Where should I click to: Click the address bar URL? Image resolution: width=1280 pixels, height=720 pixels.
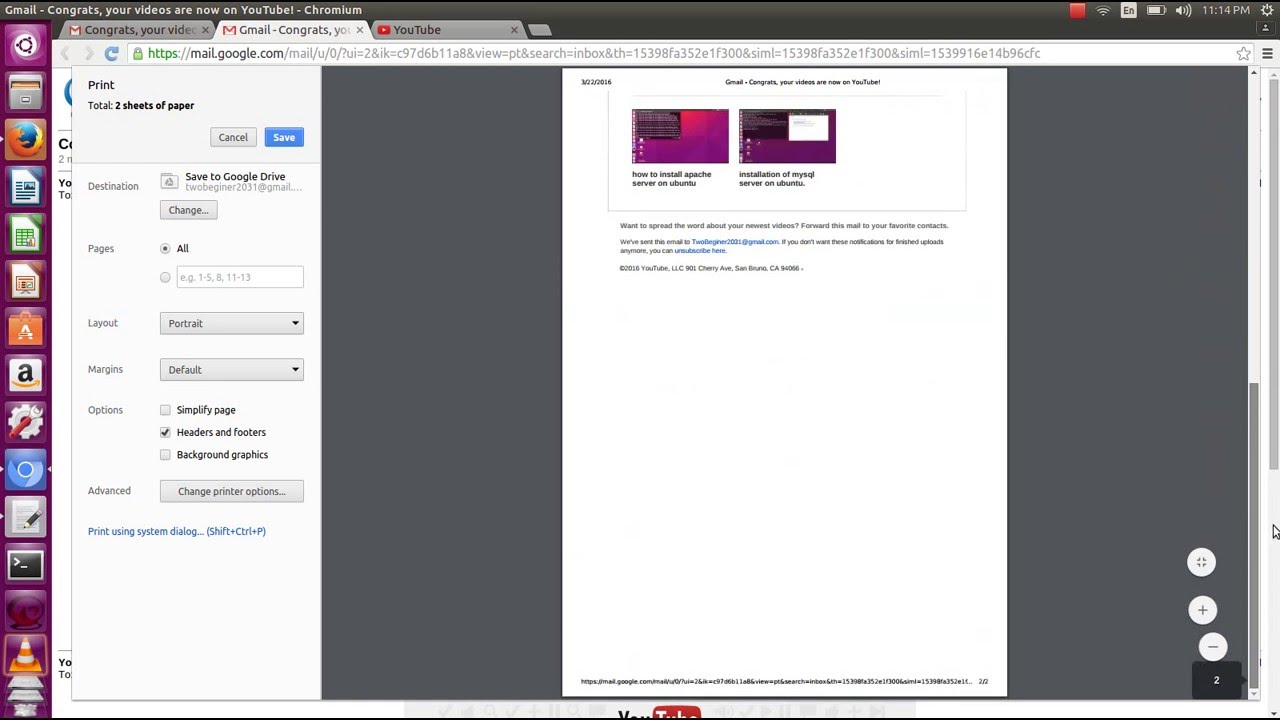coord(594,53)
